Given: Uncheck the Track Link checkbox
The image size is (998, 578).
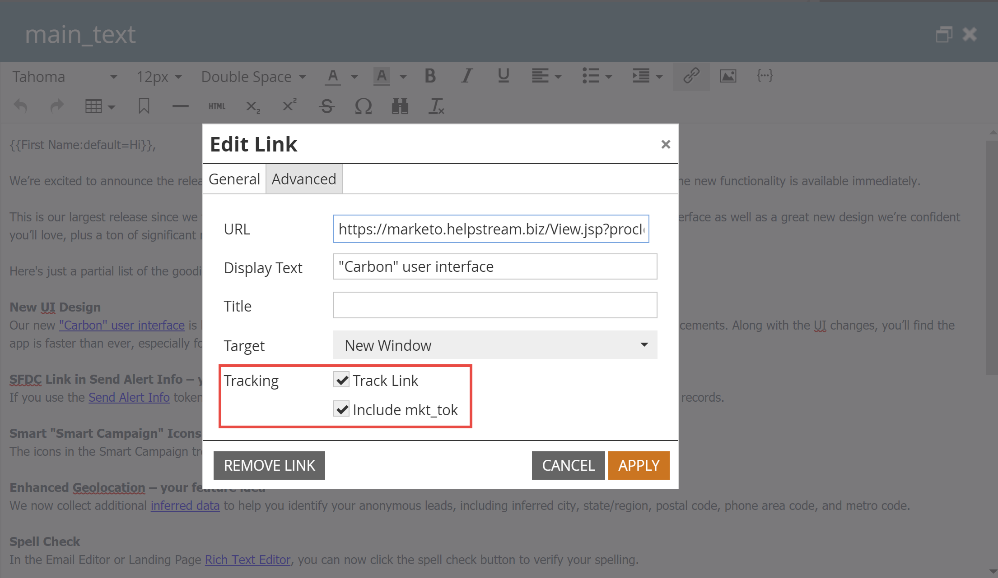Looking at the screenshot, I should tap(342, 381).
